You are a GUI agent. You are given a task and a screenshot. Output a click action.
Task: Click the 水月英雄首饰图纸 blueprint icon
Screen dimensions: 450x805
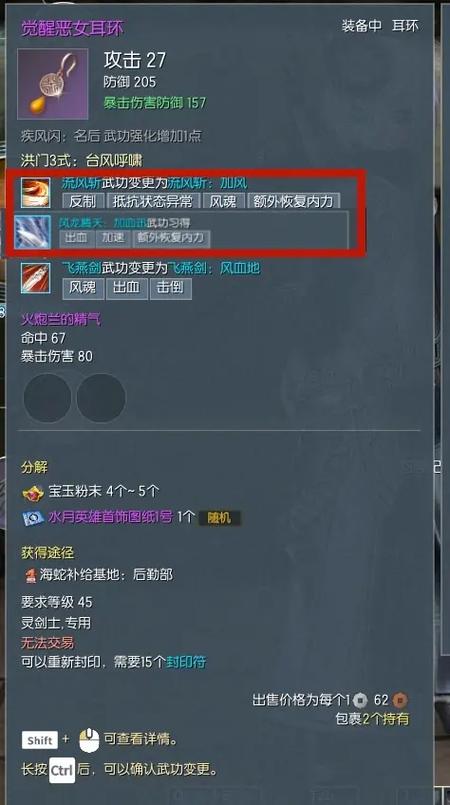33,518
